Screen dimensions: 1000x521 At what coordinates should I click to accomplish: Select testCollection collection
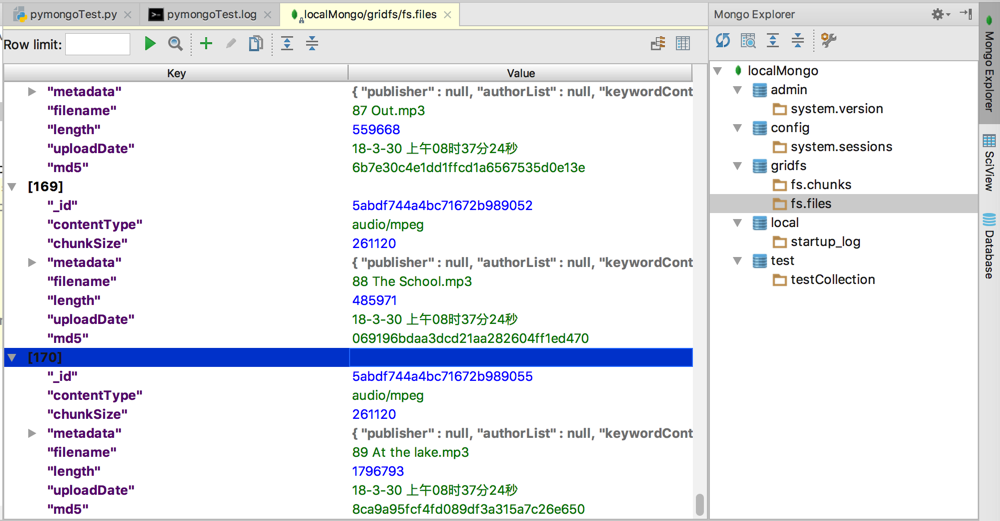pyautogui.click(x=832, y=279)
